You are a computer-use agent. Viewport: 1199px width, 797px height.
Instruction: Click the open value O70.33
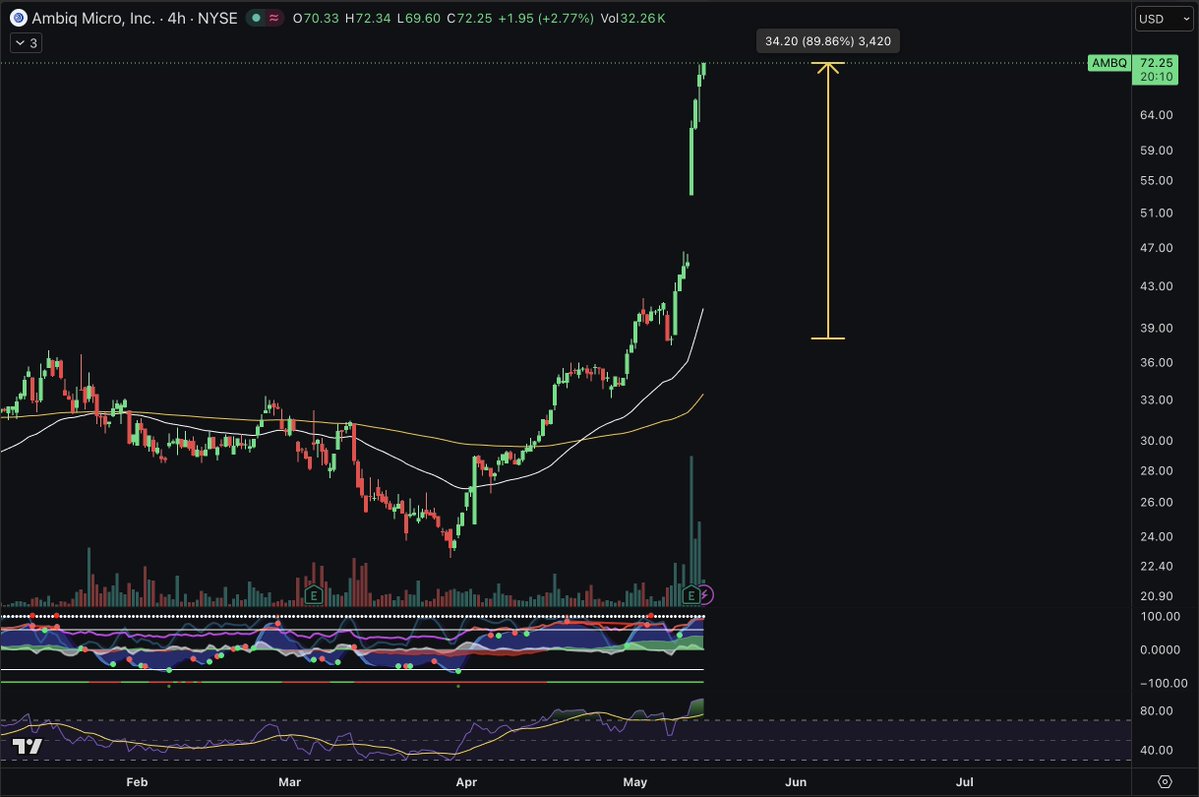click(316, 18)
